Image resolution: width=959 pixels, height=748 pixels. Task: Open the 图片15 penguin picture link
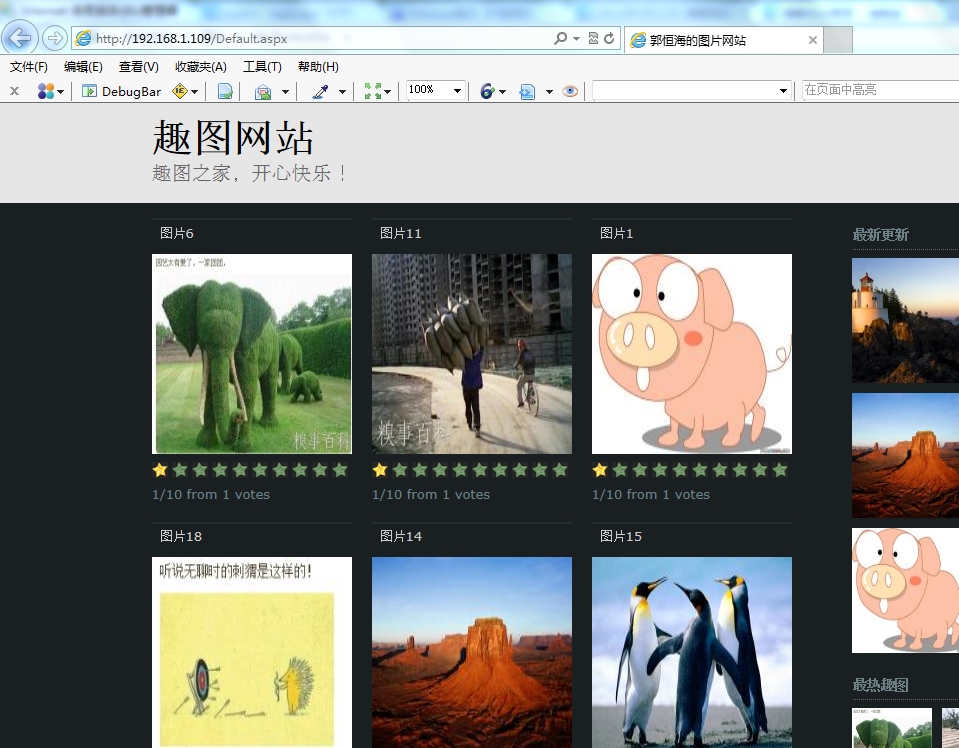(691, 652)
